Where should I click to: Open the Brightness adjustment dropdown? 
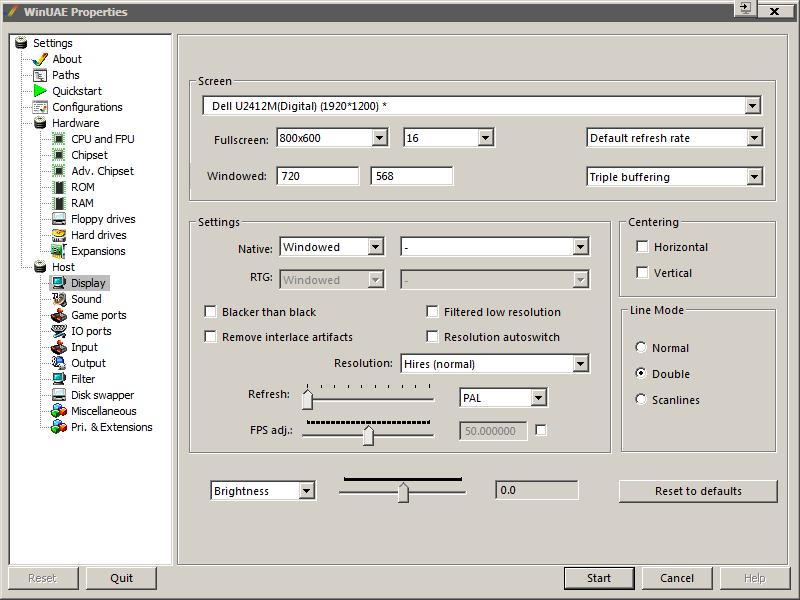click(263, 491)
